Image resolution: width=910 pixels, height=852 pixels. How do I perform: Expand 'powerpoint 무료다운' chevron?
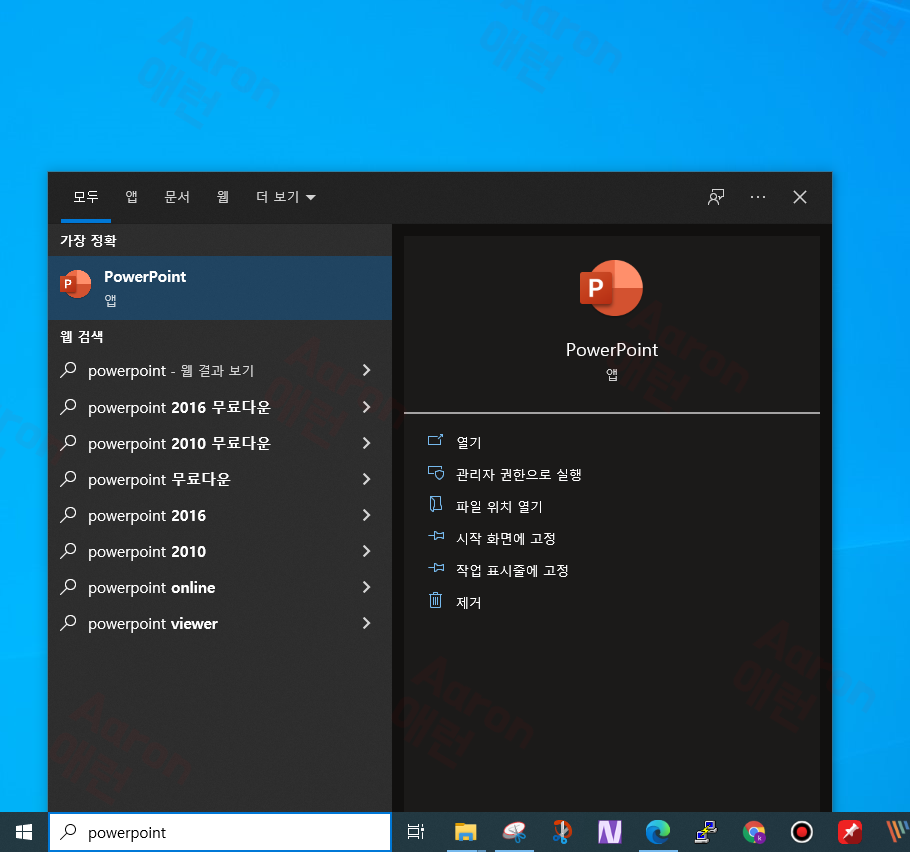[x=366, y=479]
